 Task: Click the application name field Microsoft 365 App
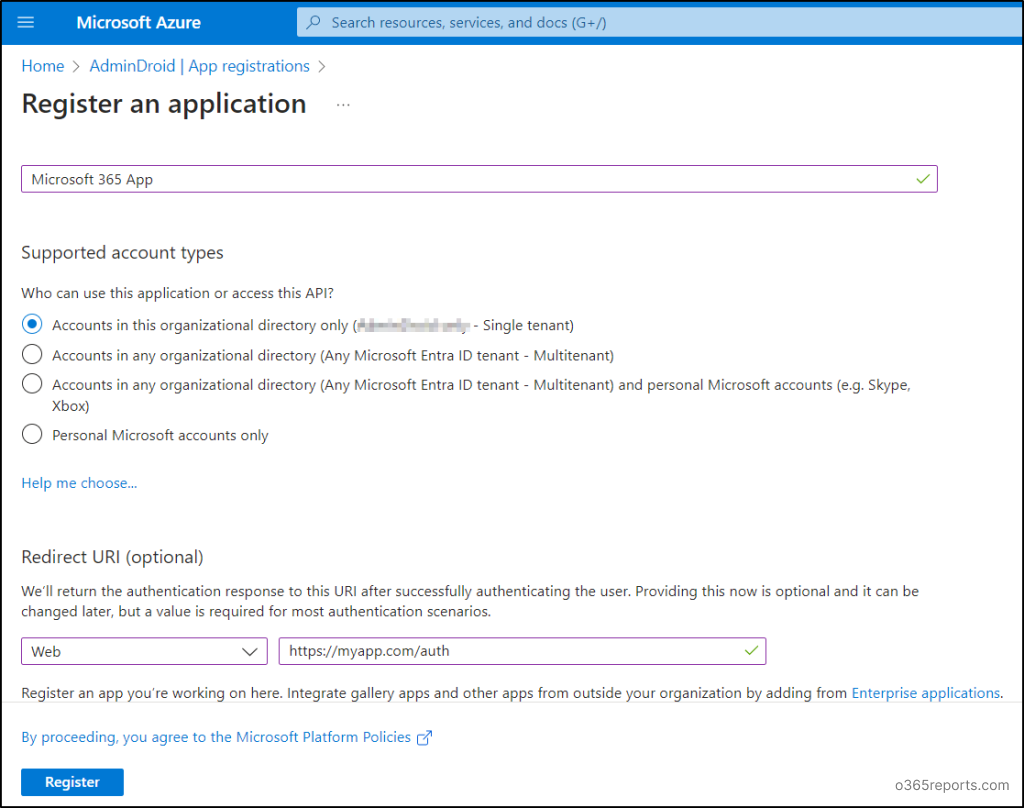pos(479,179)
